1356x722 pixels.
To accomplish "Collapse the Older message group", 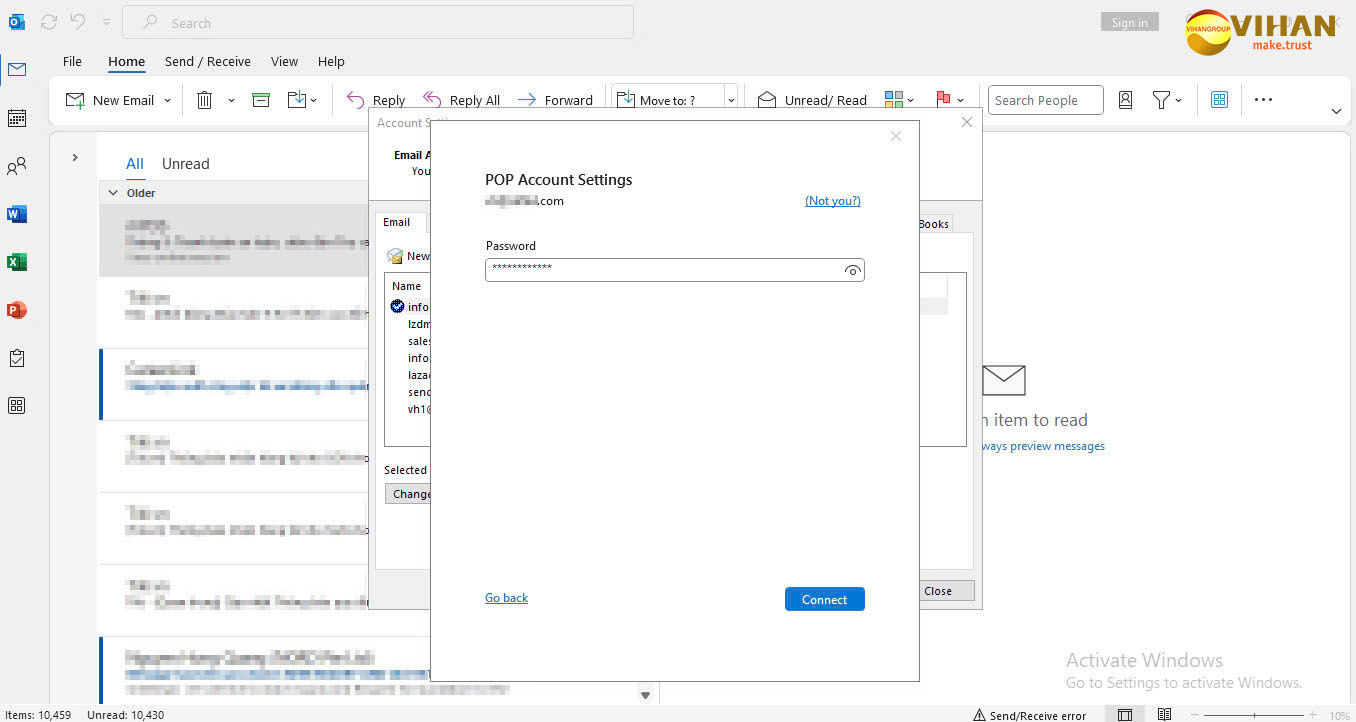I will pos(113,193).
